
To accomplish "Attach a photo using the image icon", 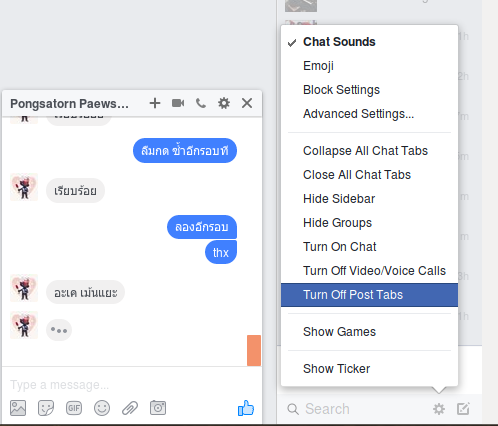I will click(x=18, y=408).
